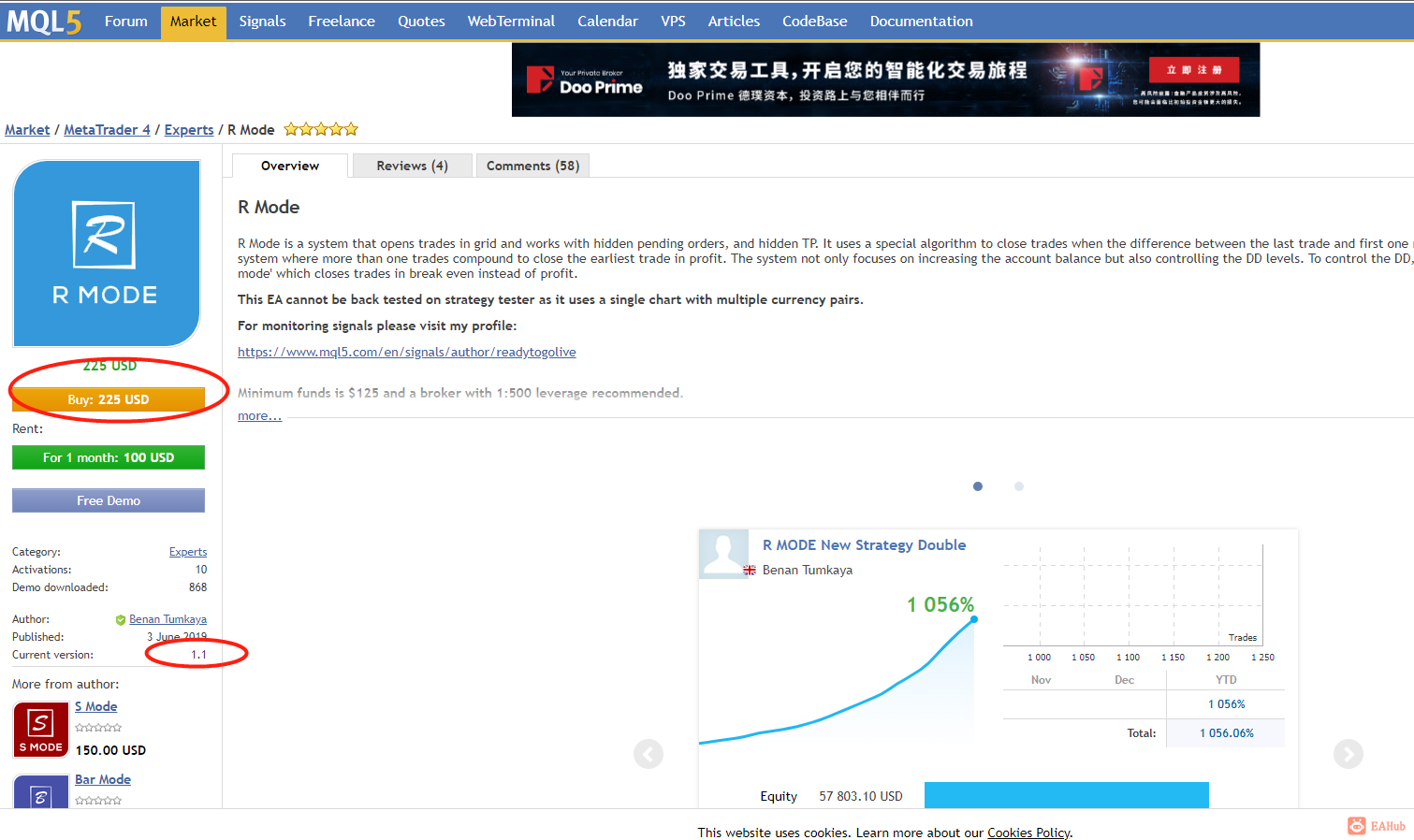This screenshot has height=840, width=1414.
Task: Click the Equity progress bar
Action: pos(1067,795)
